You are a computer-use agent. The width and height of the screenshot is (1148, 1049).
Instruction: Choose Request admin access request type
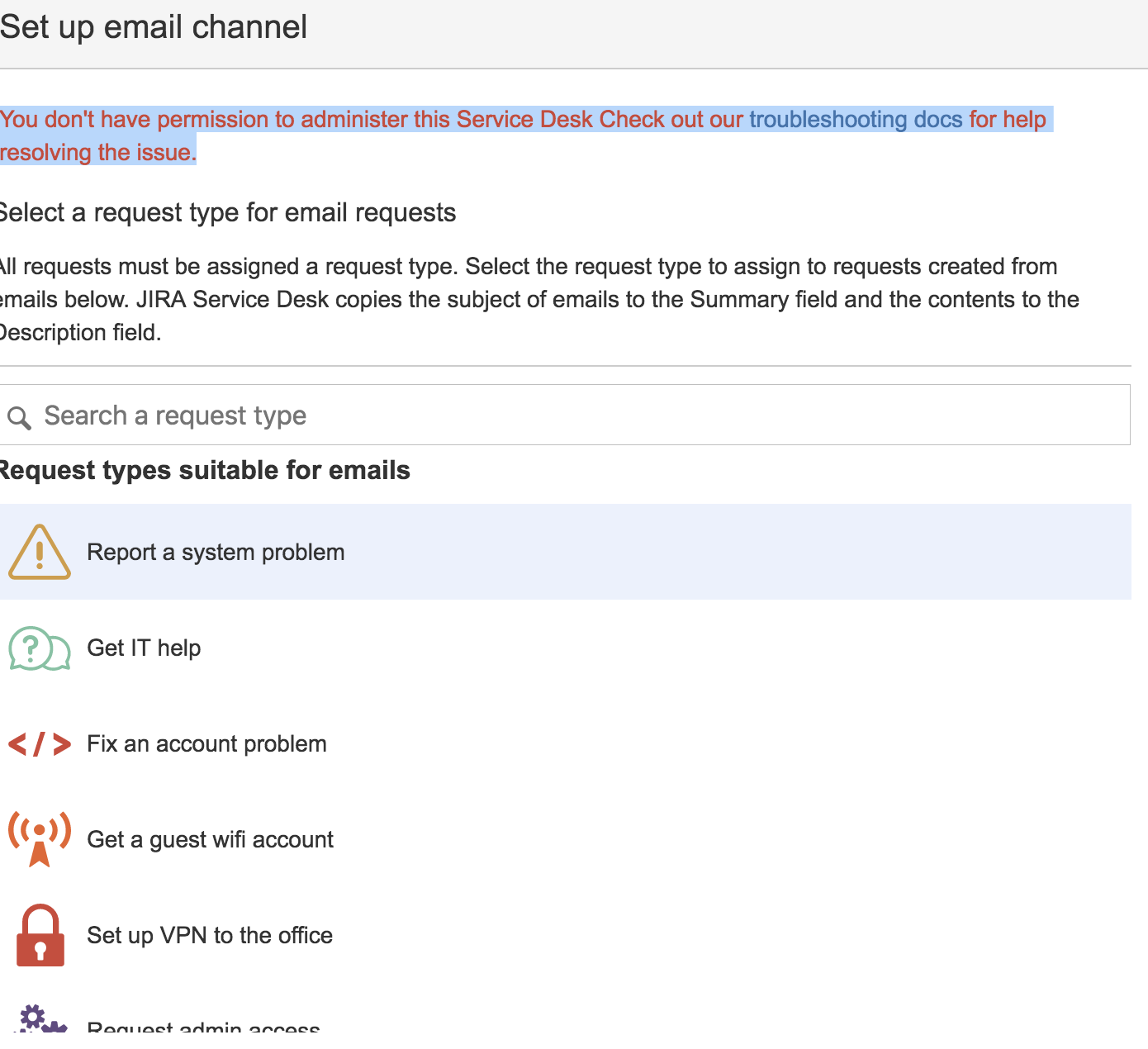coord(566,1008)
